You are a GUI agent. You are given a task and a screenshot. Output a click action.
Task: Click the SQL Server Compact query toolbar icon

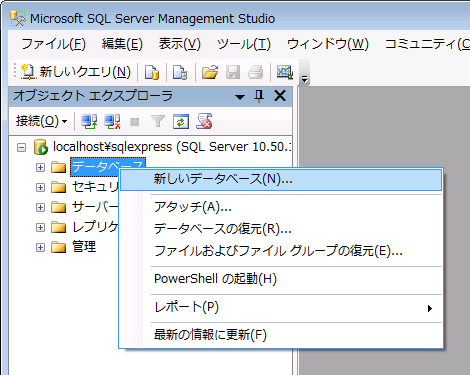click(x=180, y=72)
